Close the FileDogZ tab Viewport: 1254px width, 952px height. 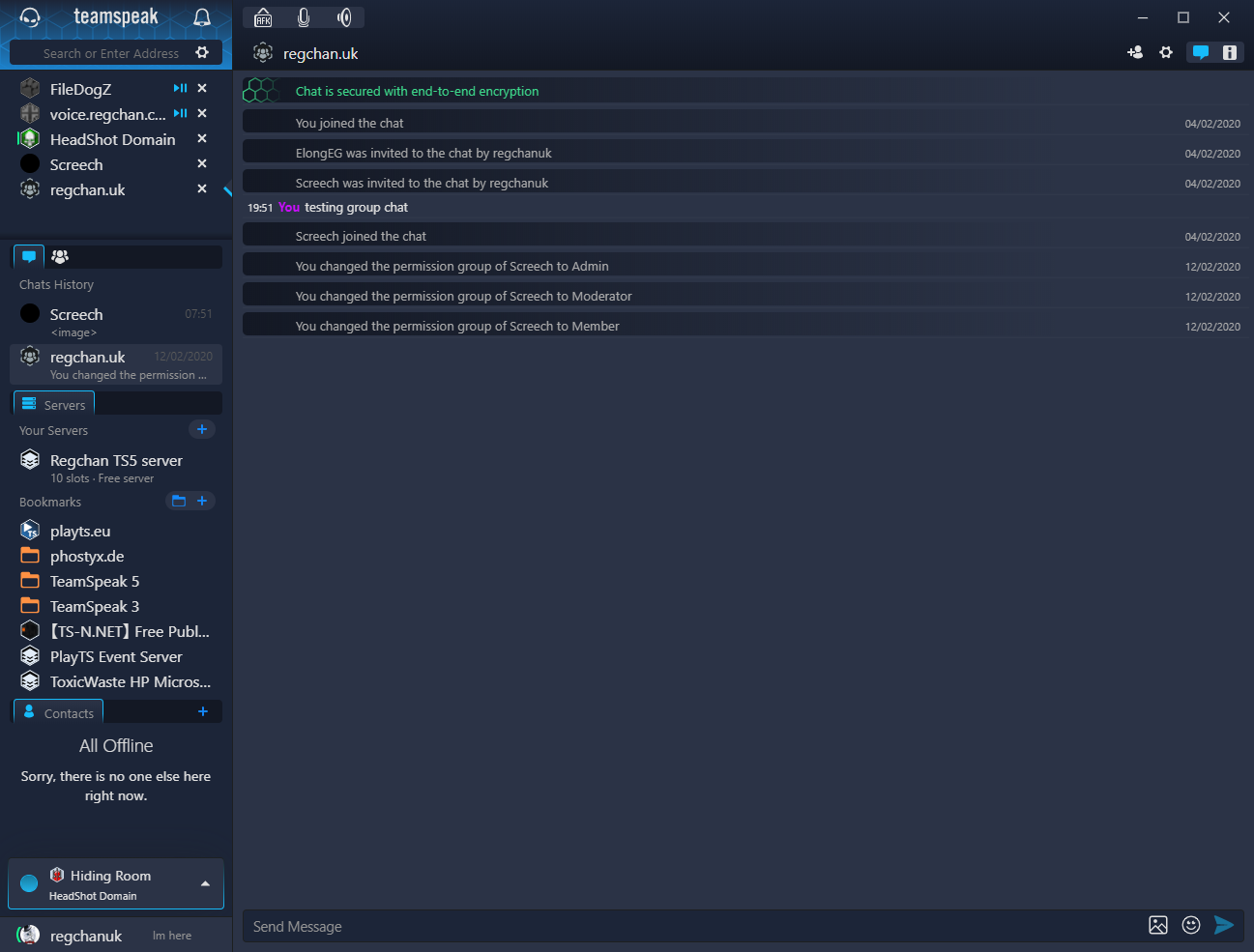coord(202,88)
